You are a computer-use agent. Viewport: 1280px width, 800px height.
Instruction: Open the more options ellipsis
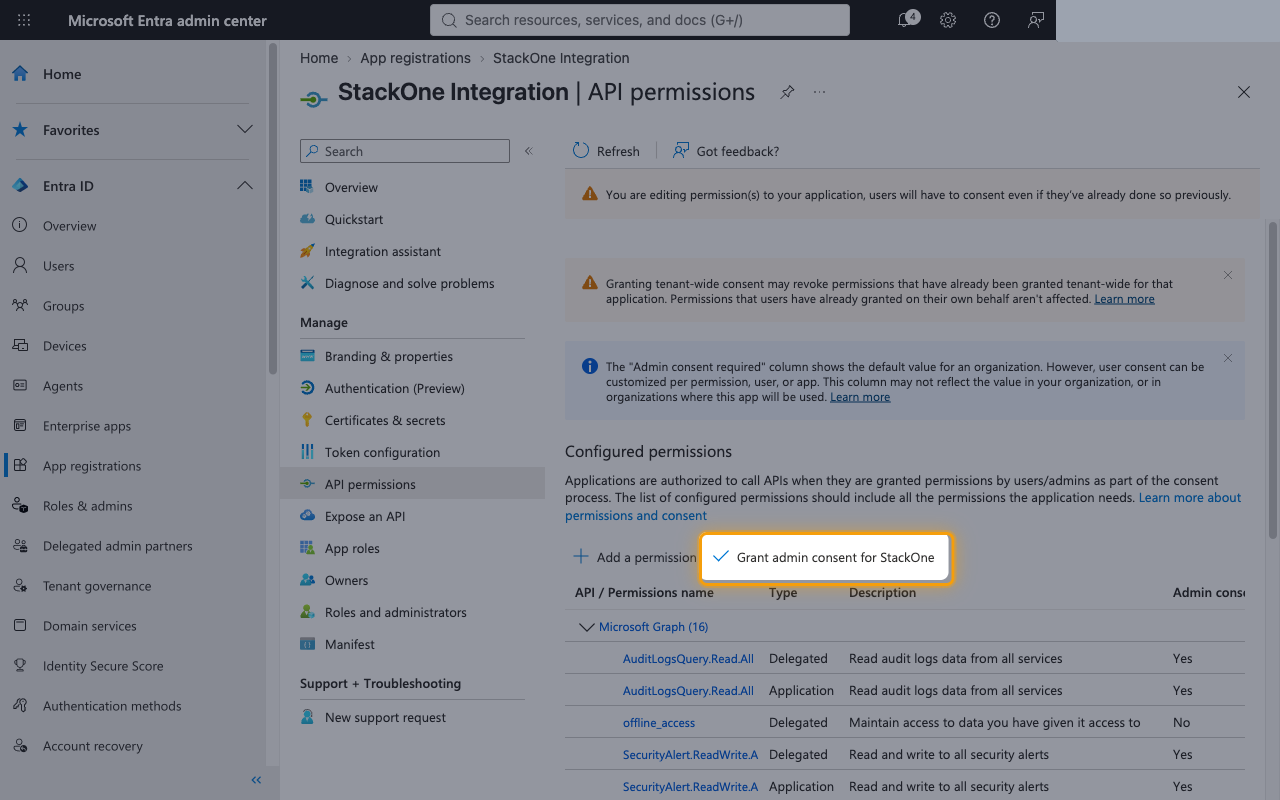coord(820,92)
